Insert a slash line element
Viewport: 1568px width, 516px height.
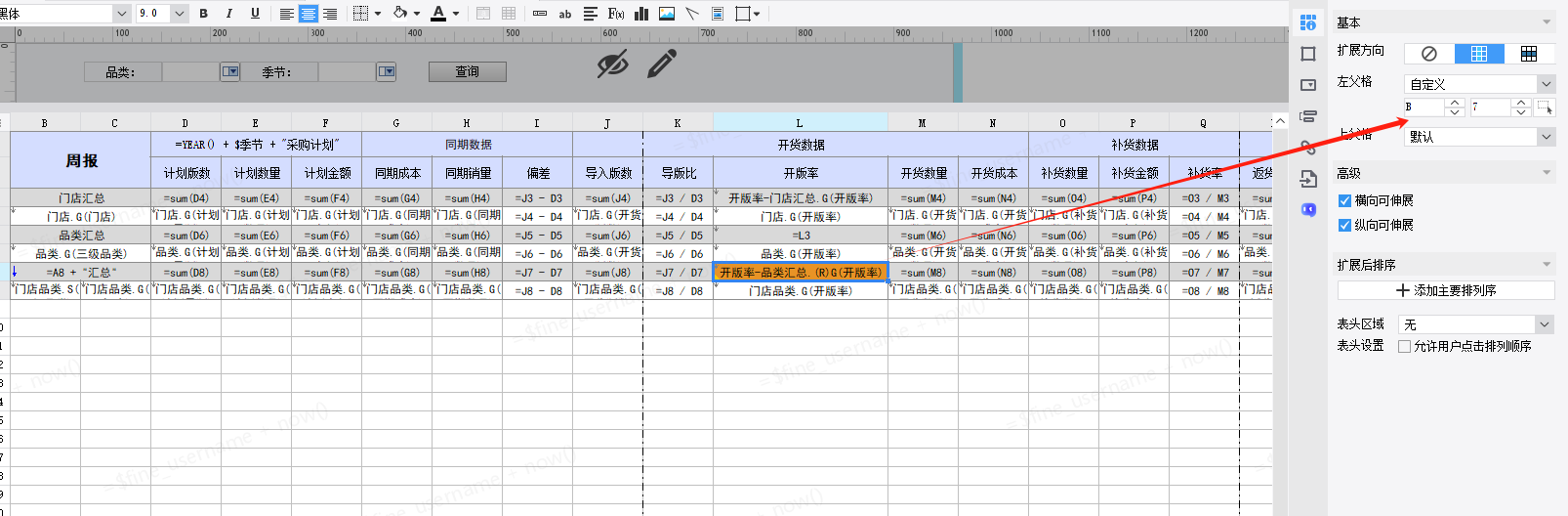(692, 14)
